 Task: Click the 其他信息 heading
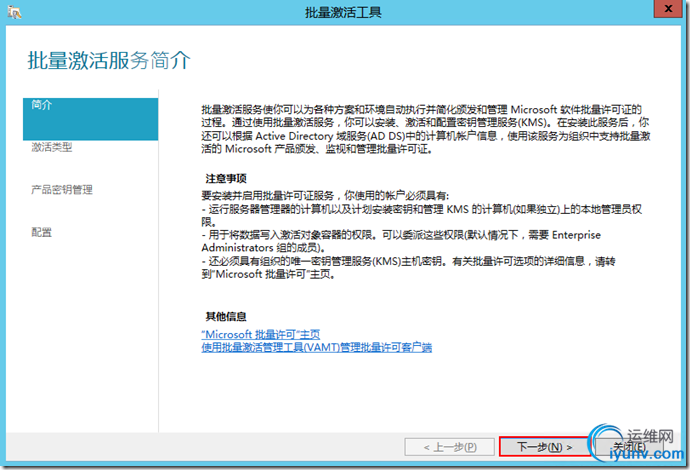[x=226, y=316]
